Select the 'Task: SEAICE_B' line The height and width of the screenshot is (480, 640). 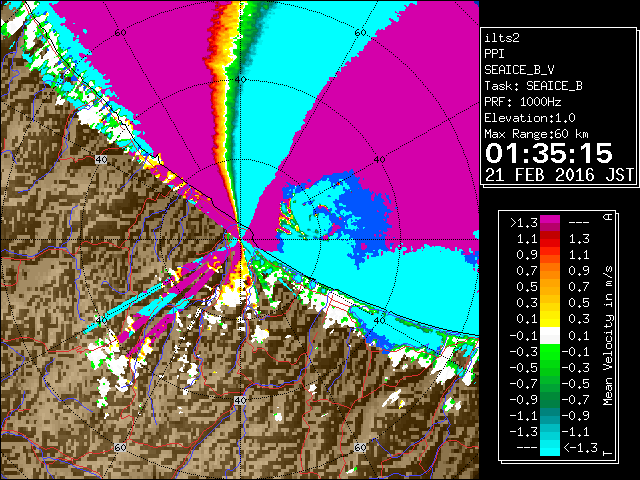533,86
